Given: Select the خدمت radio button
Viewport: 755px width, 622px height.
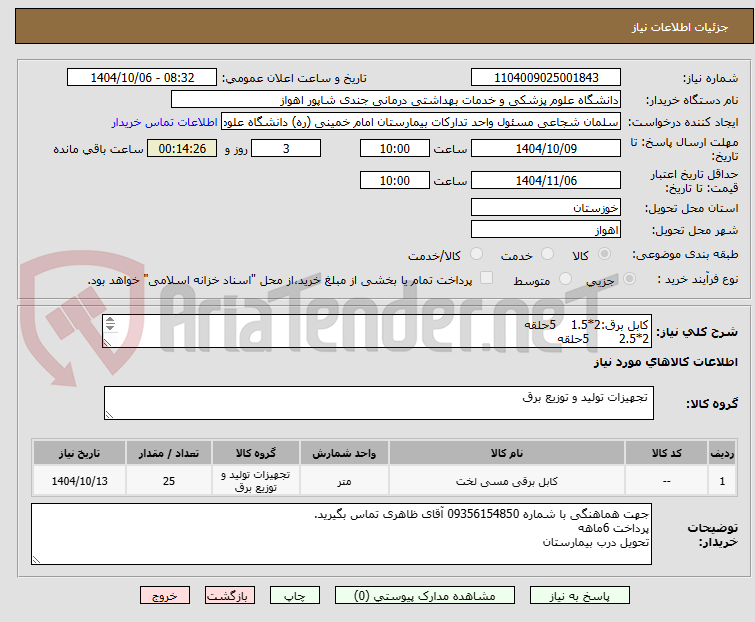Looking at the screenshot, I should (x=547, y=254).
